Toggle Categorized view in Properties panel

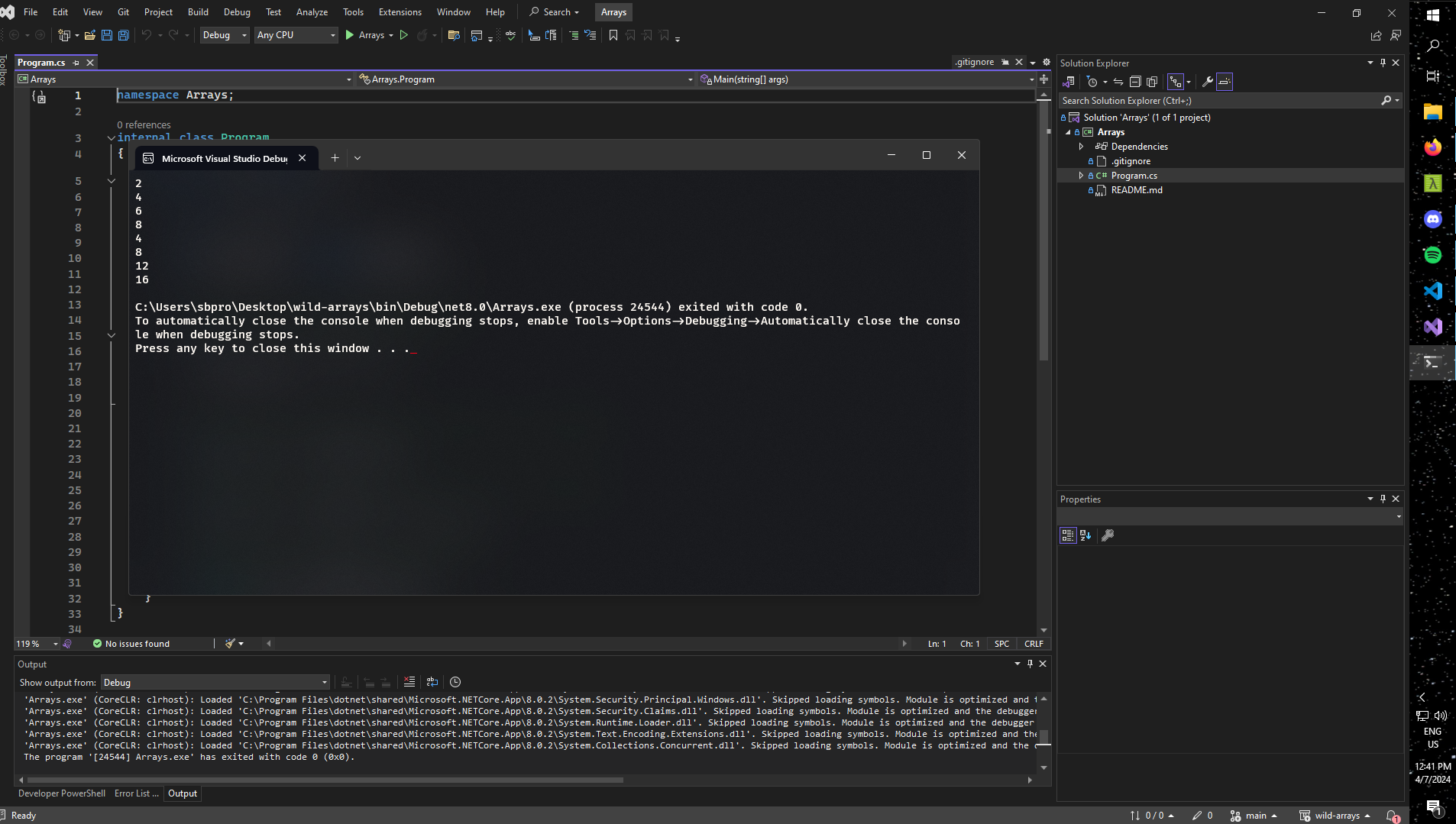(x=1068, y=535)
